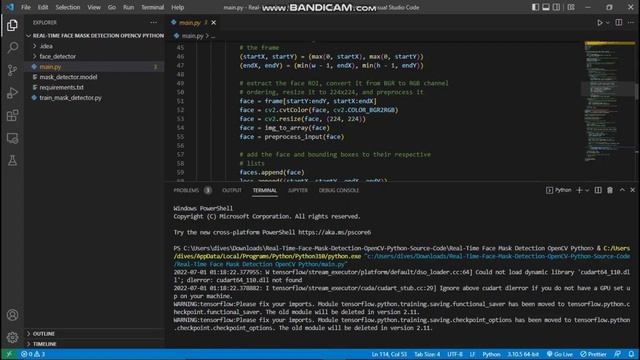Open the Run menu
Viewport: 640px width, 360px height.
click(x=129, y=7)
